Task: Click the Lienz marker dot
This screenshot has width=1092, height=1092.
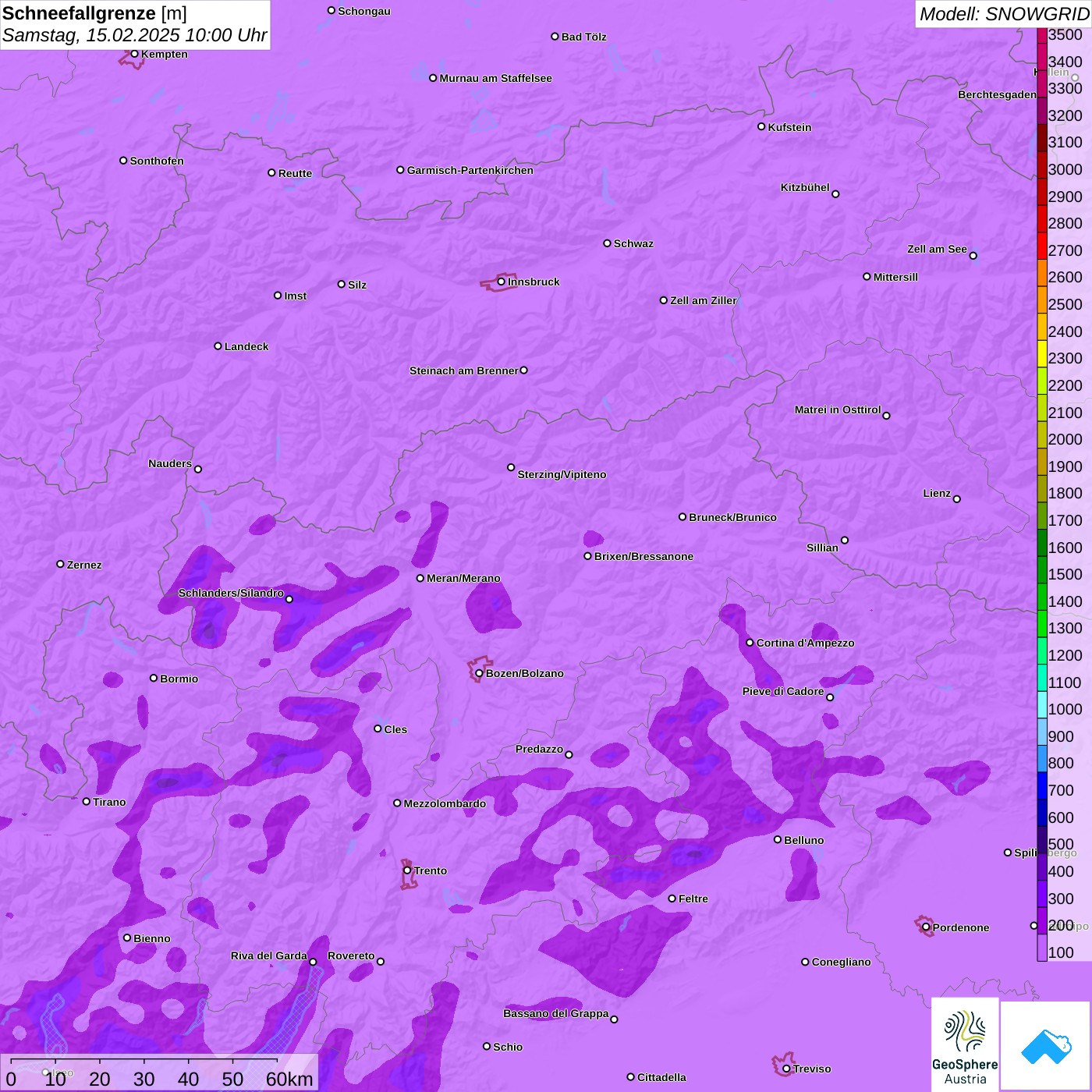Action: 957,499
